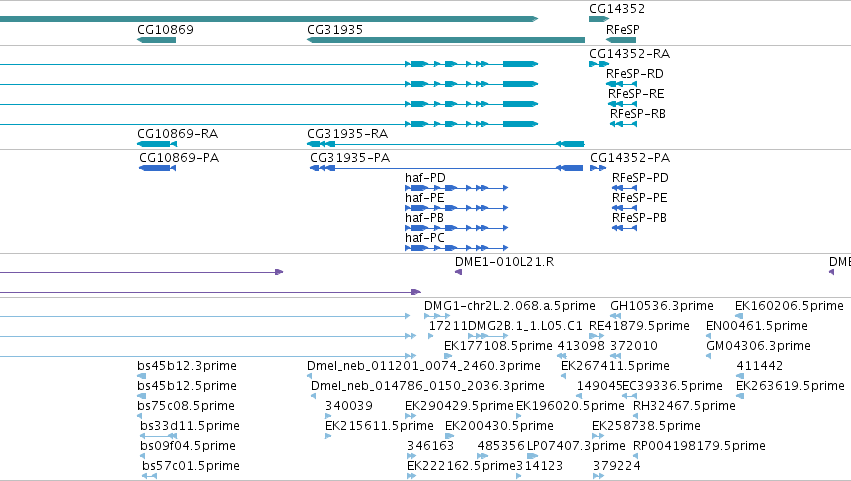Select the bs45b12.3prime EST label
Screen dimensions: 851x481
187,366
